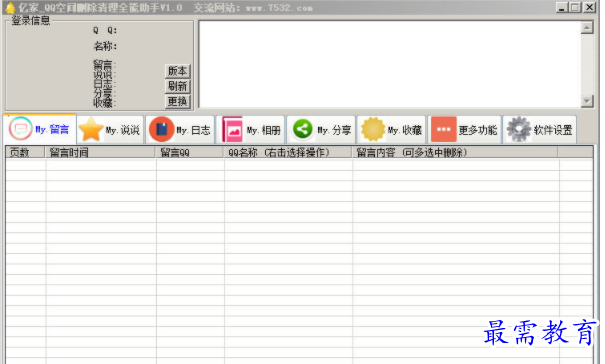Click the app bell icon in title bar

click(x=10, y=8)
